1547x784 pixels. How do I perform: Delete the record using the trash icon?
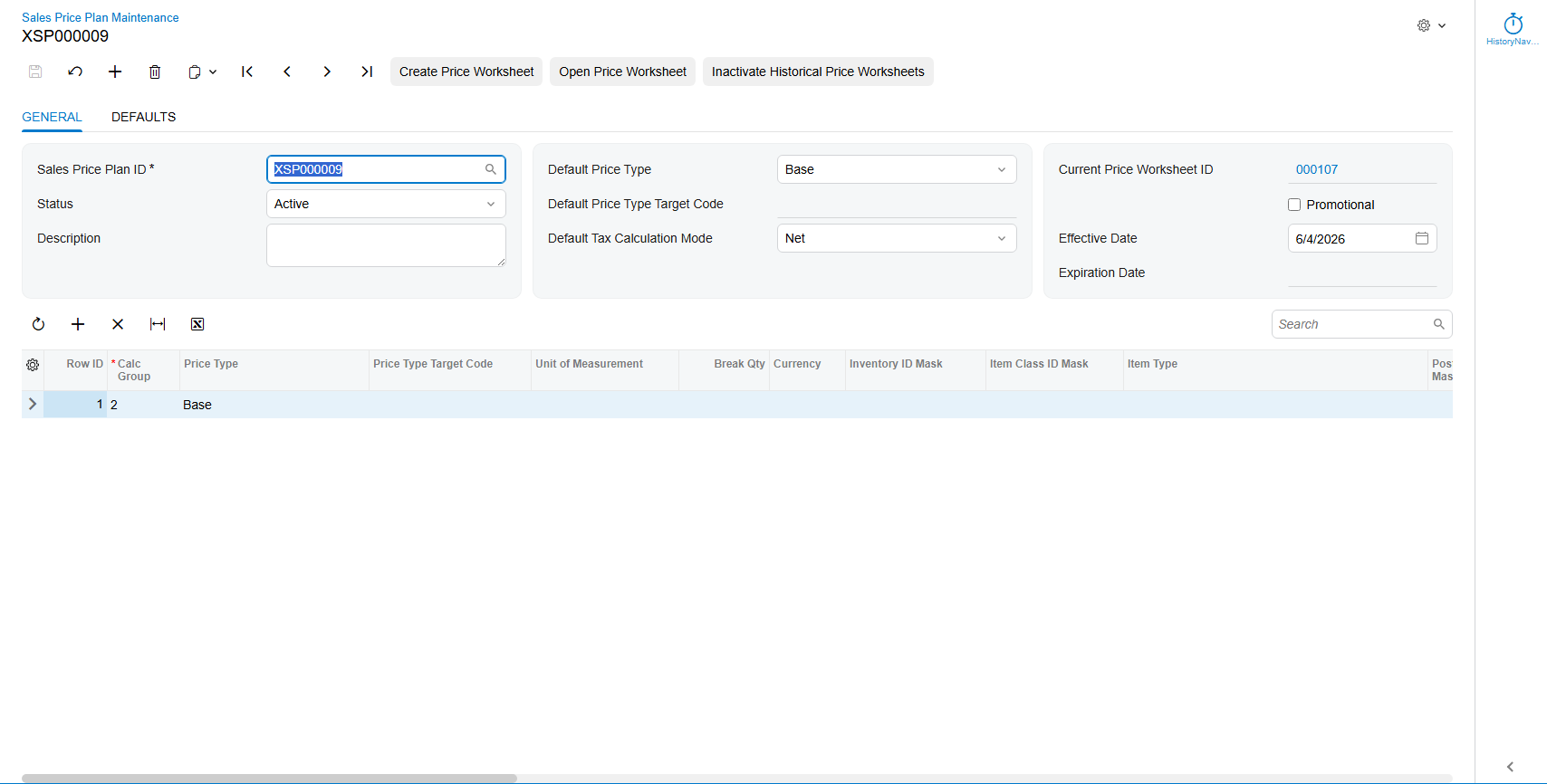point(155,72)
